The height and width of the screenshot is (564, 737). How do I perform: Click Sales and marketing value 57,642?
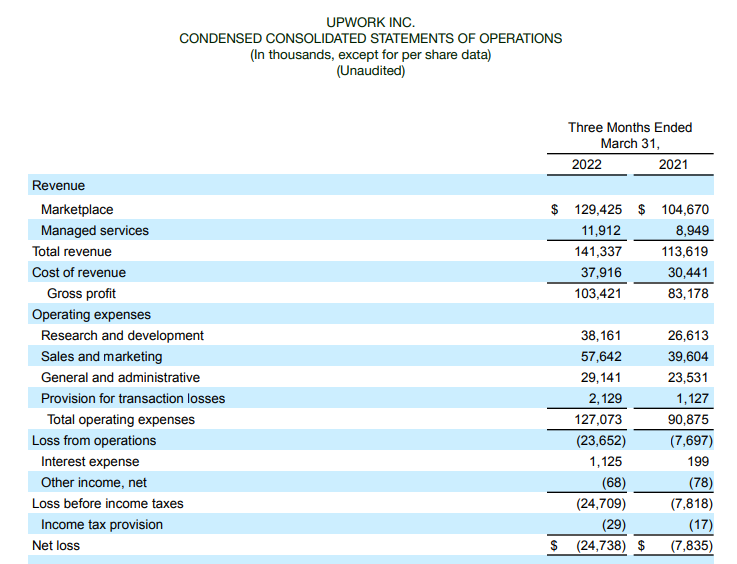(601, 356)
